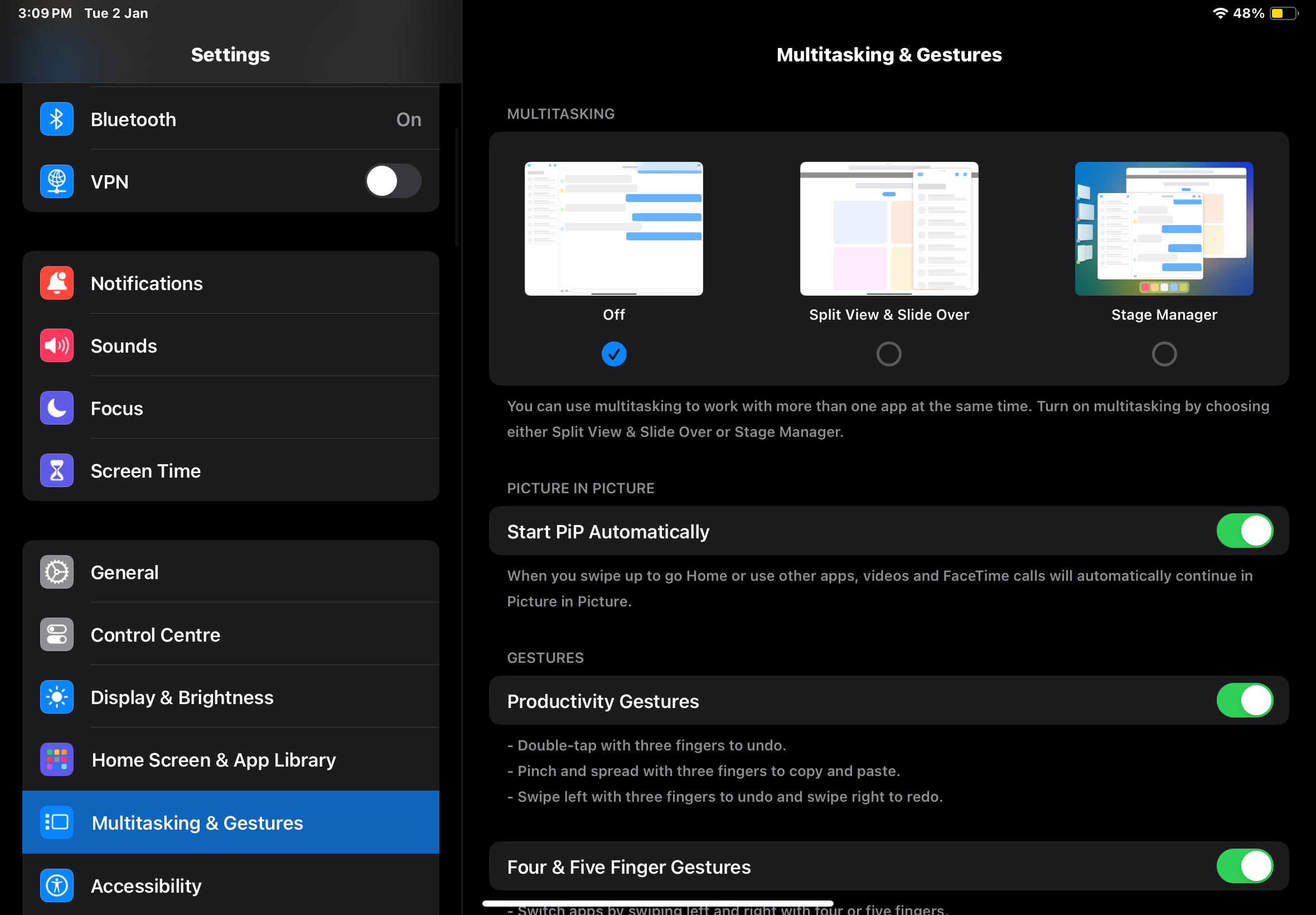
Task: Select the Split View & Slide Over option
Action: (x=888, y=354)
